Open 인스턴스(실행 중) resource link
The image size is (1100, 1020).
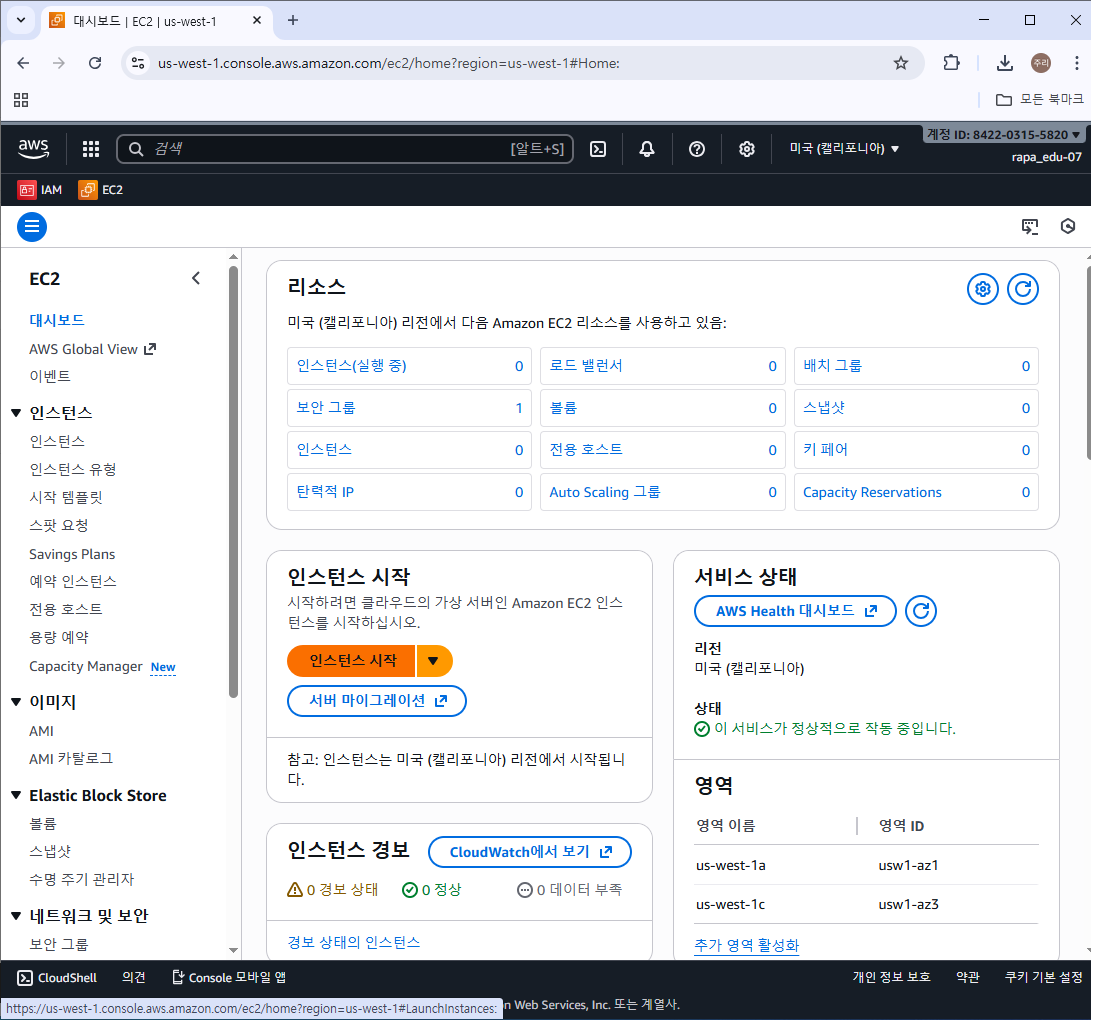coord(351,365)
